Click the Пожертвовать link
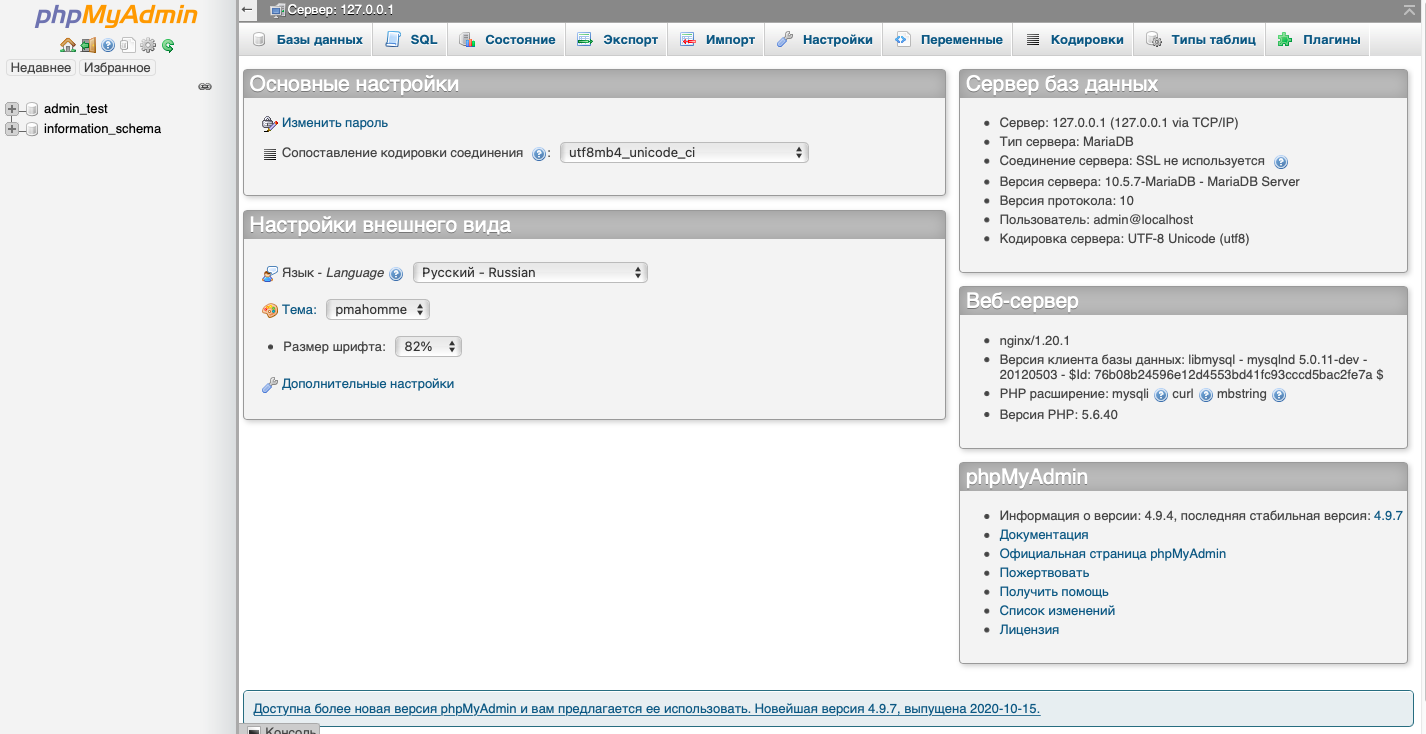Image resolution: width=1426 pixels, height=734 pixels. click(1044, 573)
